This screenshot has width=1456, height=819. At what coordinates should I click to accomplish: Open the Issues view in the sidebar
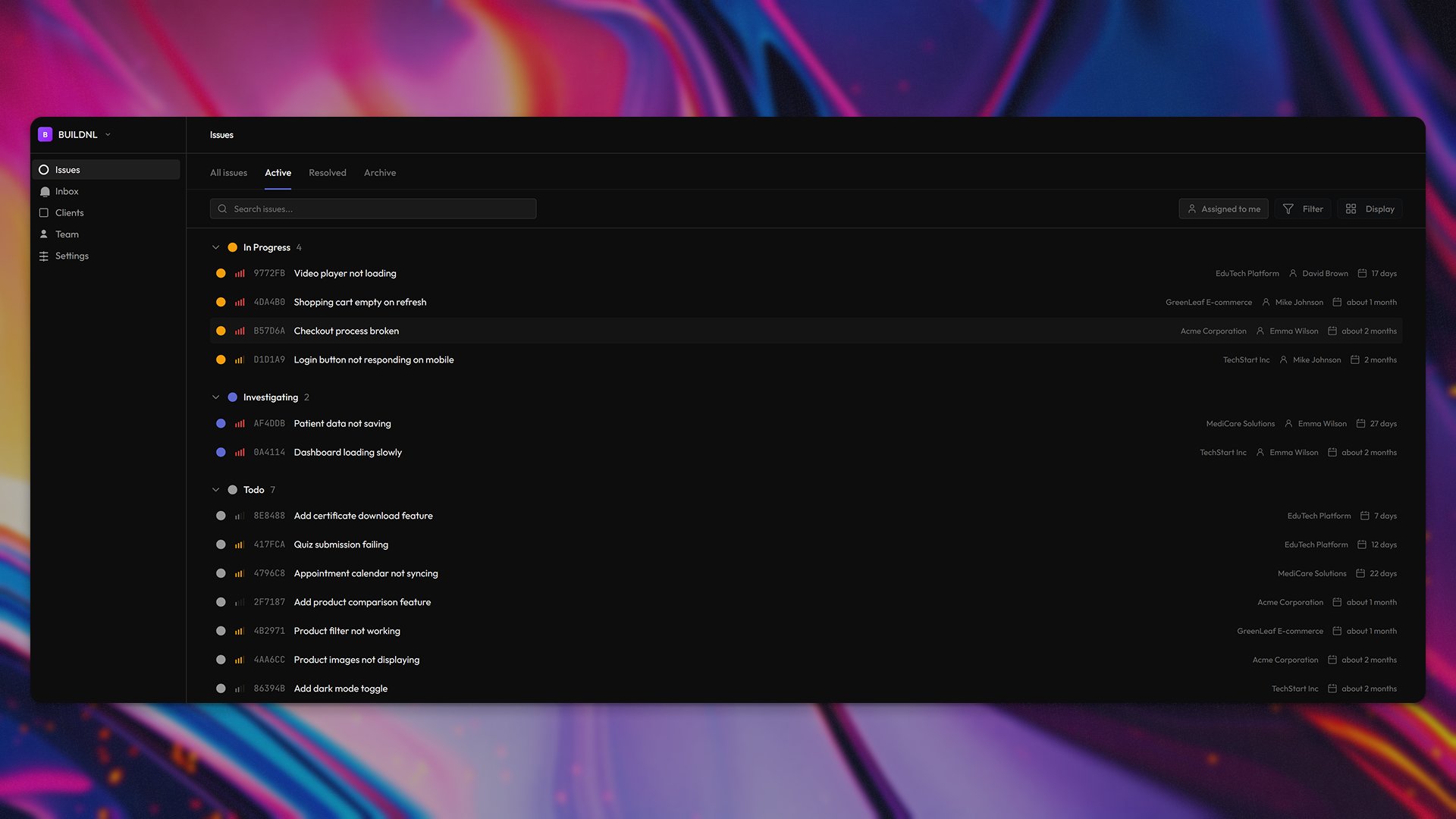coord(67,169)
